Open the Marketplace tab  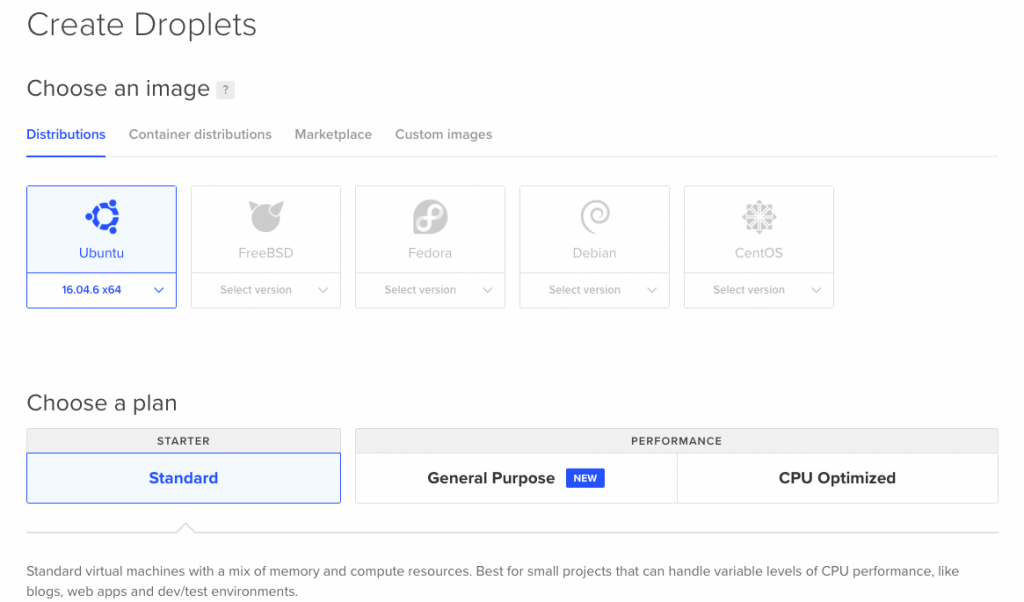coord(333,135)
